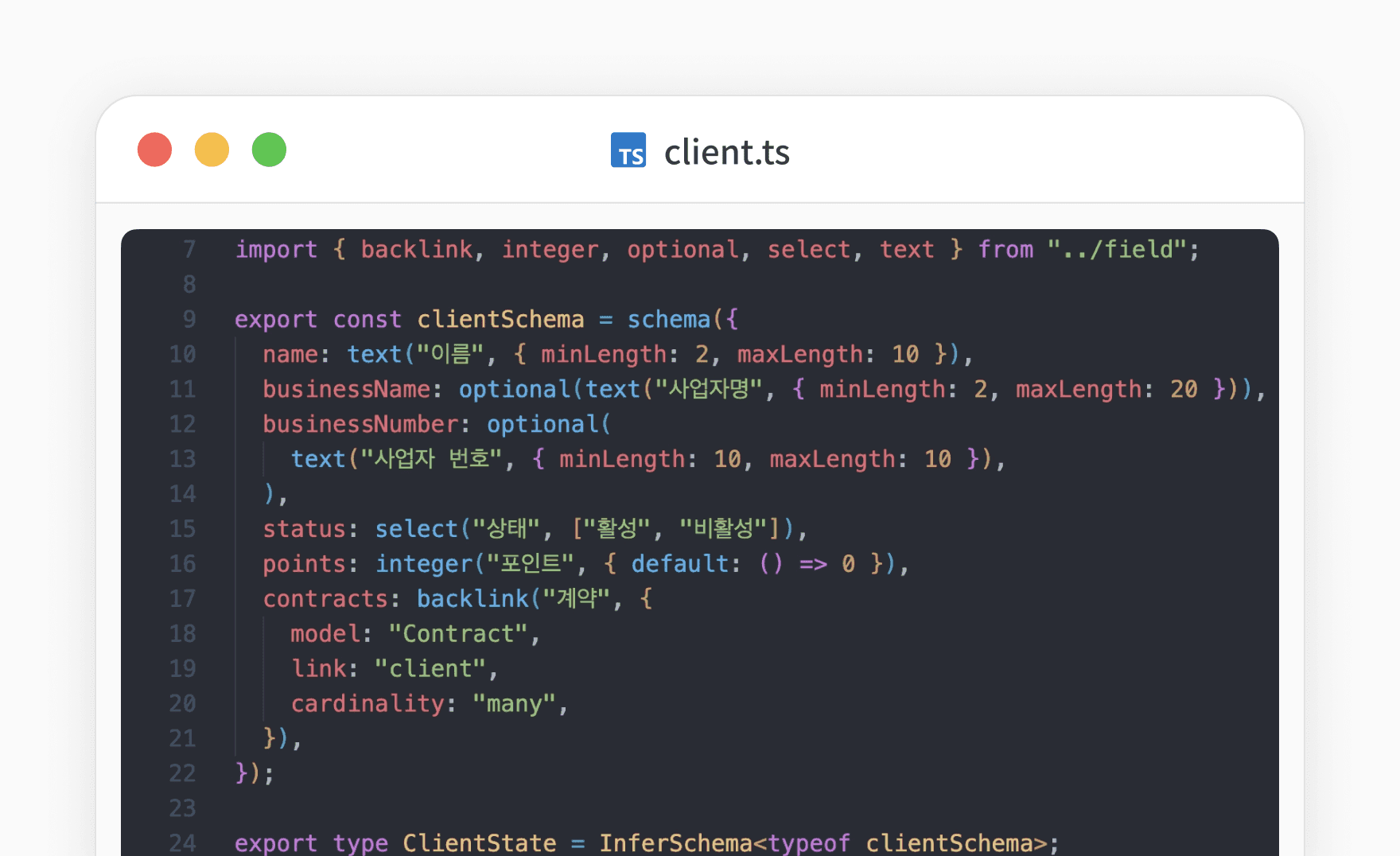Click the 'status' property key

coord(305,530)
